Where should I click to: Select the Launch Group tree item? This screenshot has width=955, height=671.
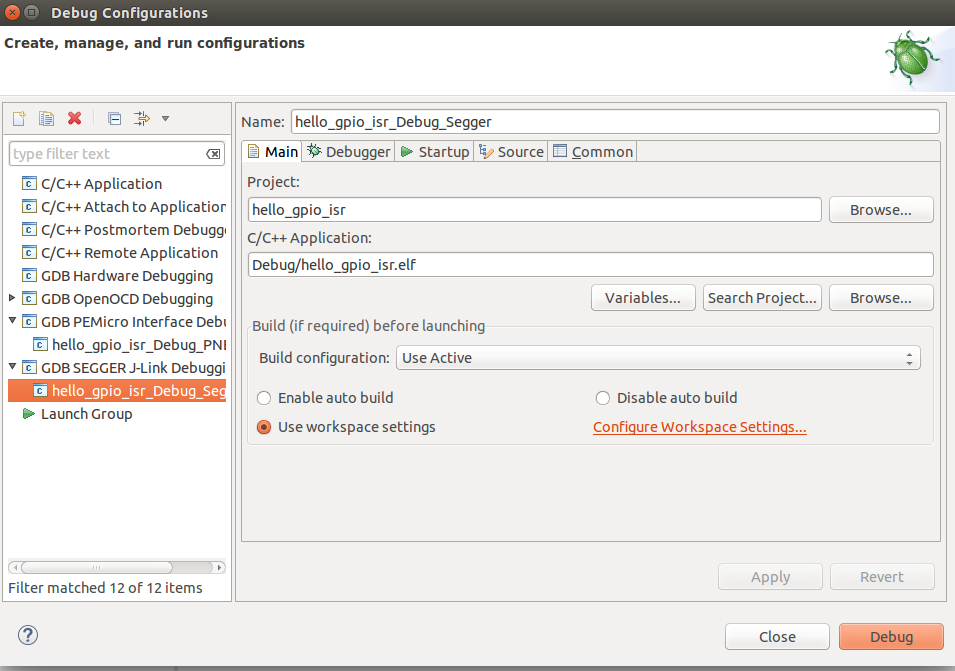86,414
